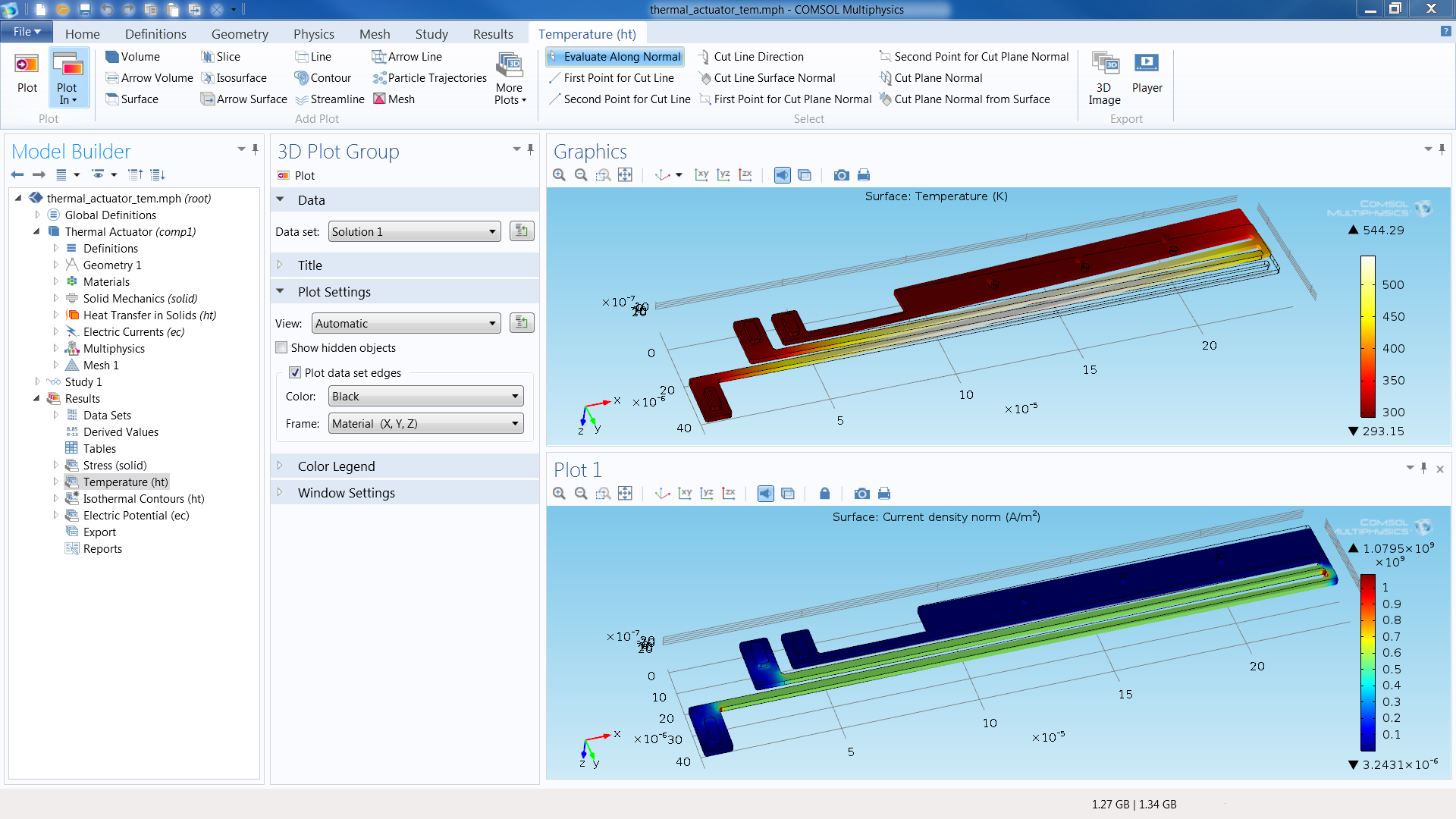Switch Graphics to XY view

[x=702, y=175]
